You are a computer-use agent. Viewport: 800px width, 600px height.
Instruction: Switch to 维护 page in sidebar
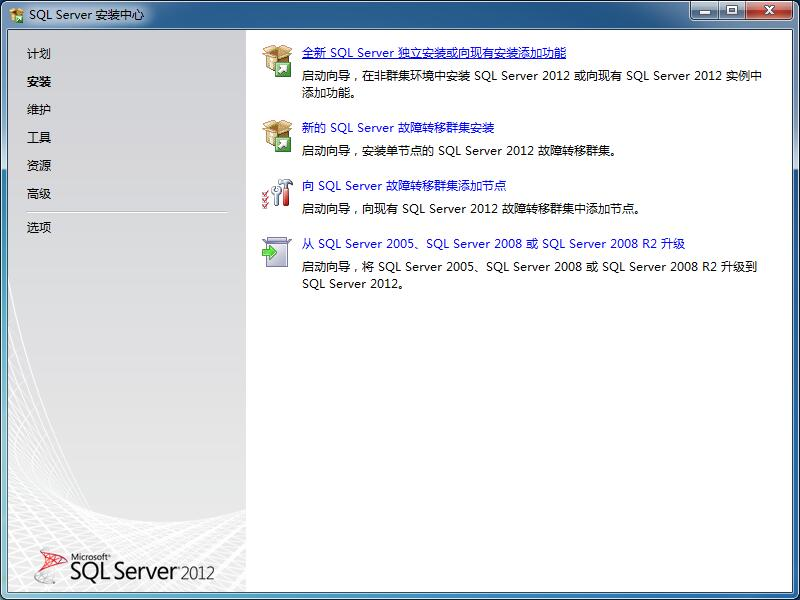click(39, 110)
